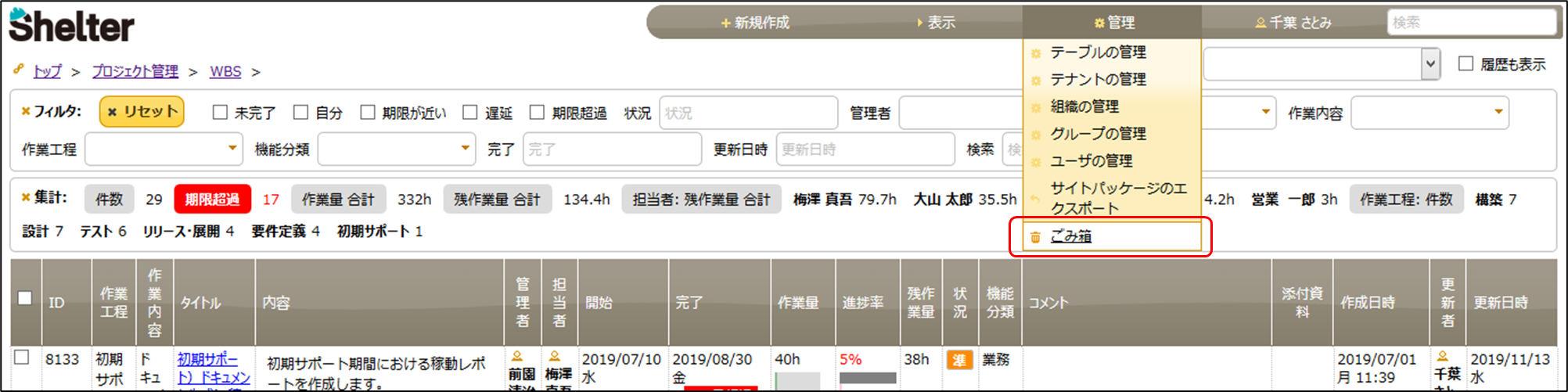Click the 前園 manager user icon in row 8133
This screenshot has width=1568, height=392.
(516, 357)
